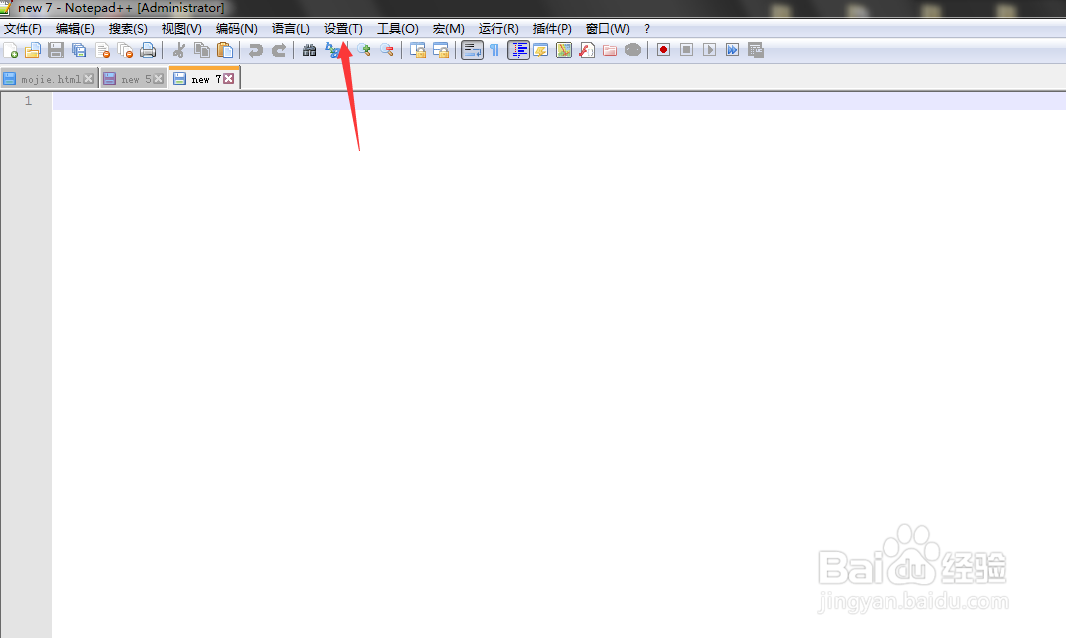The height and width of the screenshot is (638, 1066).
Task: Toggle word wrap
Action: pyautogui.click(x=471, y=49)
